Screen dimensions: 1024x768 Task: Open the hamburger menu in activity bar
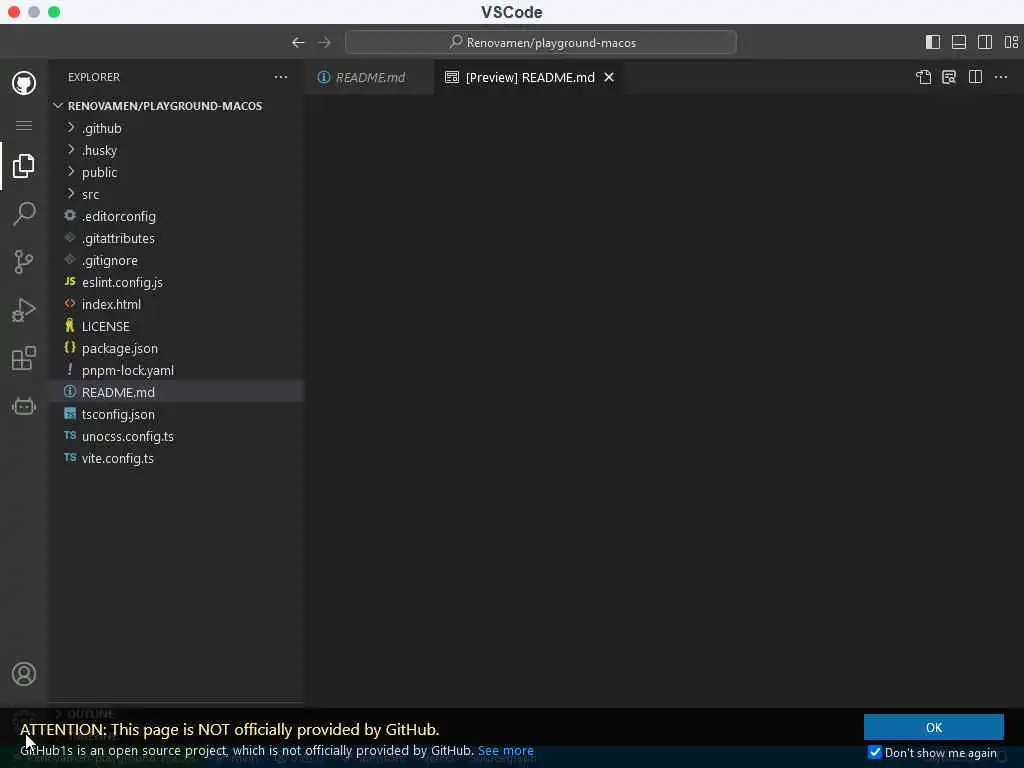pyautogui.click(x=24, y=125)
